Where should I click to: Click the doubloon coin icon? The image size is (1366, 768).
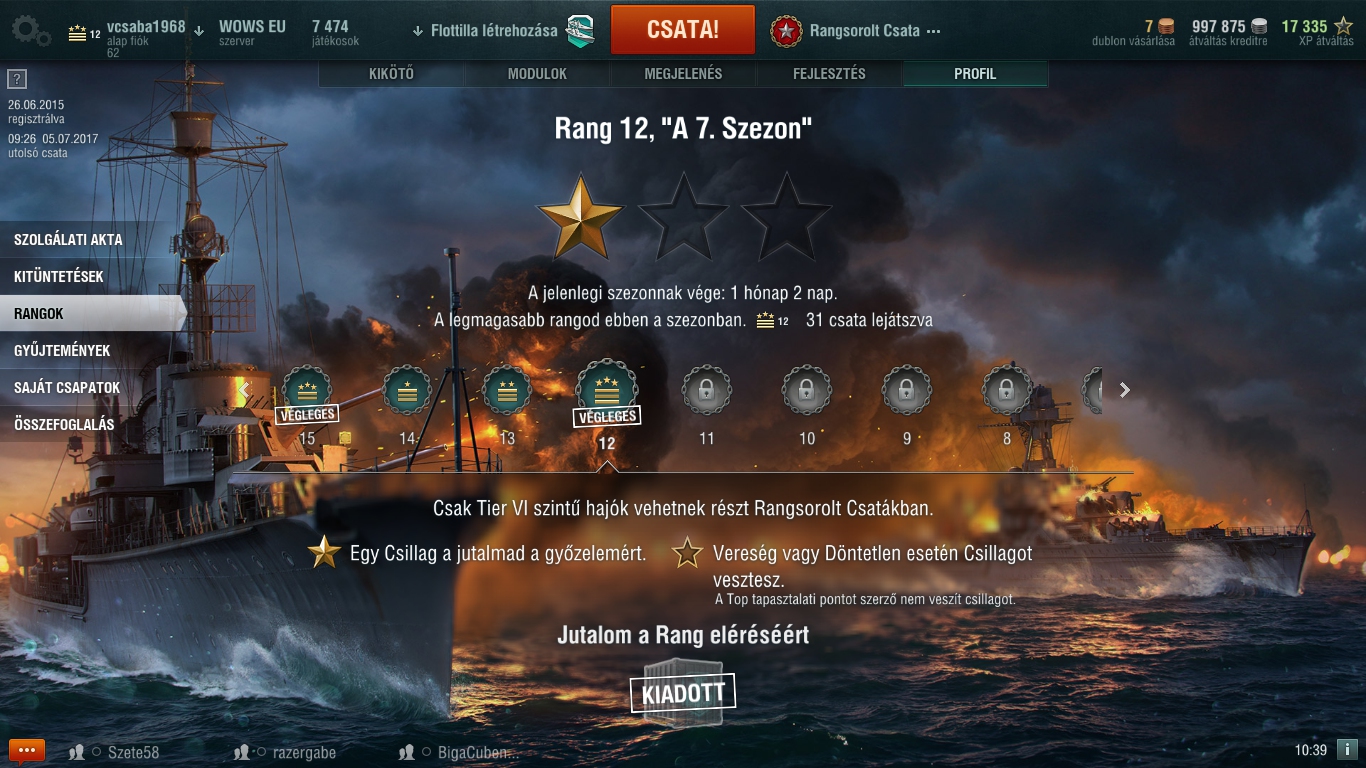tap(1165, 26)
